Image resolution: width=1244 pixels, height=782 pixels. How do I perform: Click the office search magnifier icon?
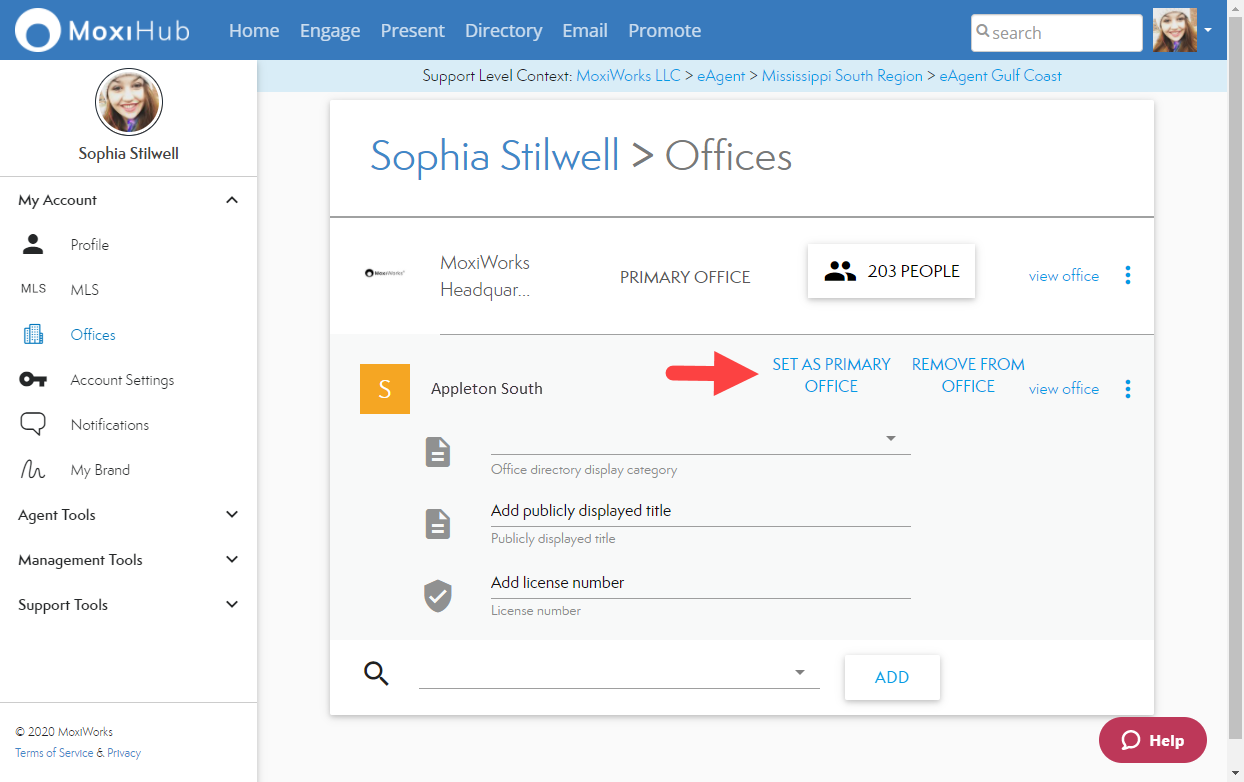(x=376, y=673)
